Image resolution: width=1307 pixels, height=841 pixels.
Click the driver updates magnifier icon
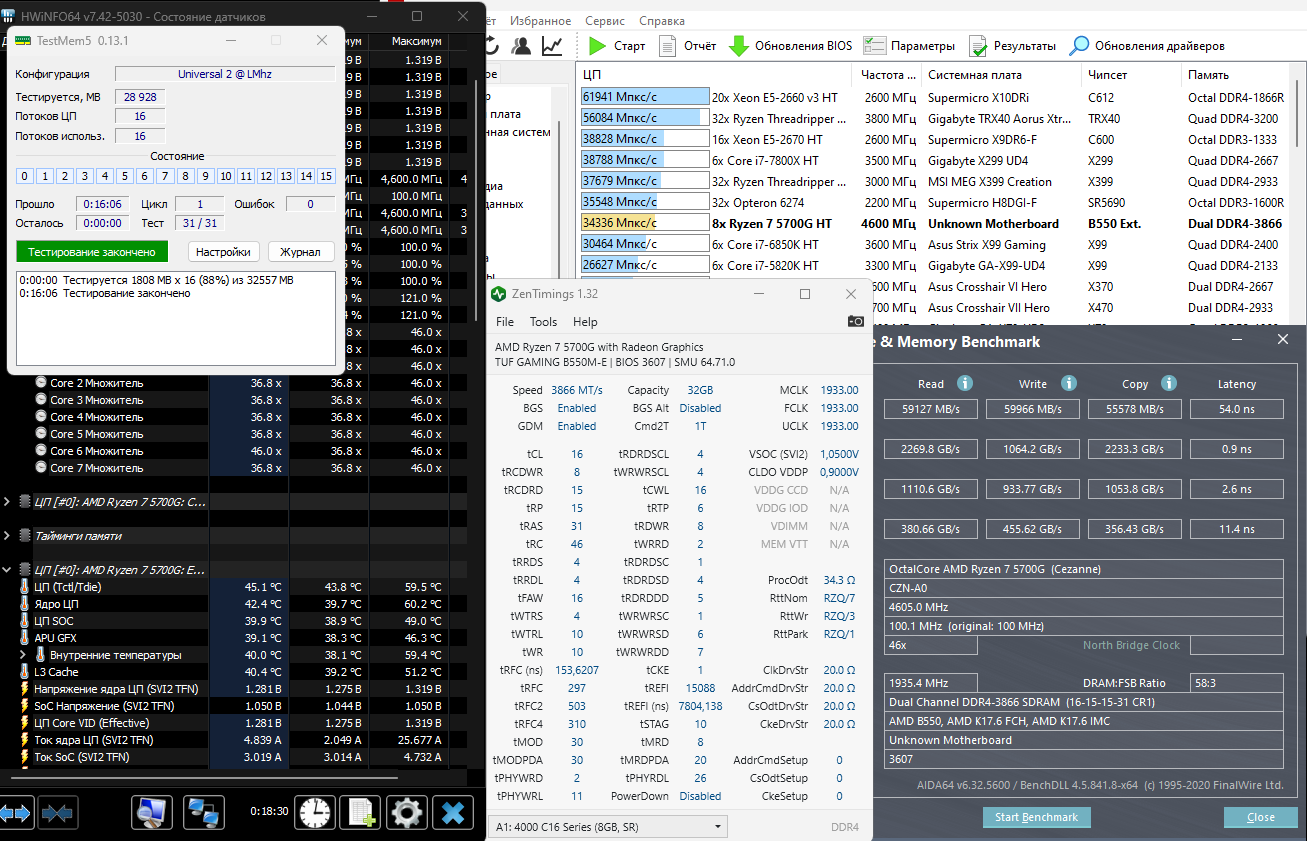tap(1079, 46)
